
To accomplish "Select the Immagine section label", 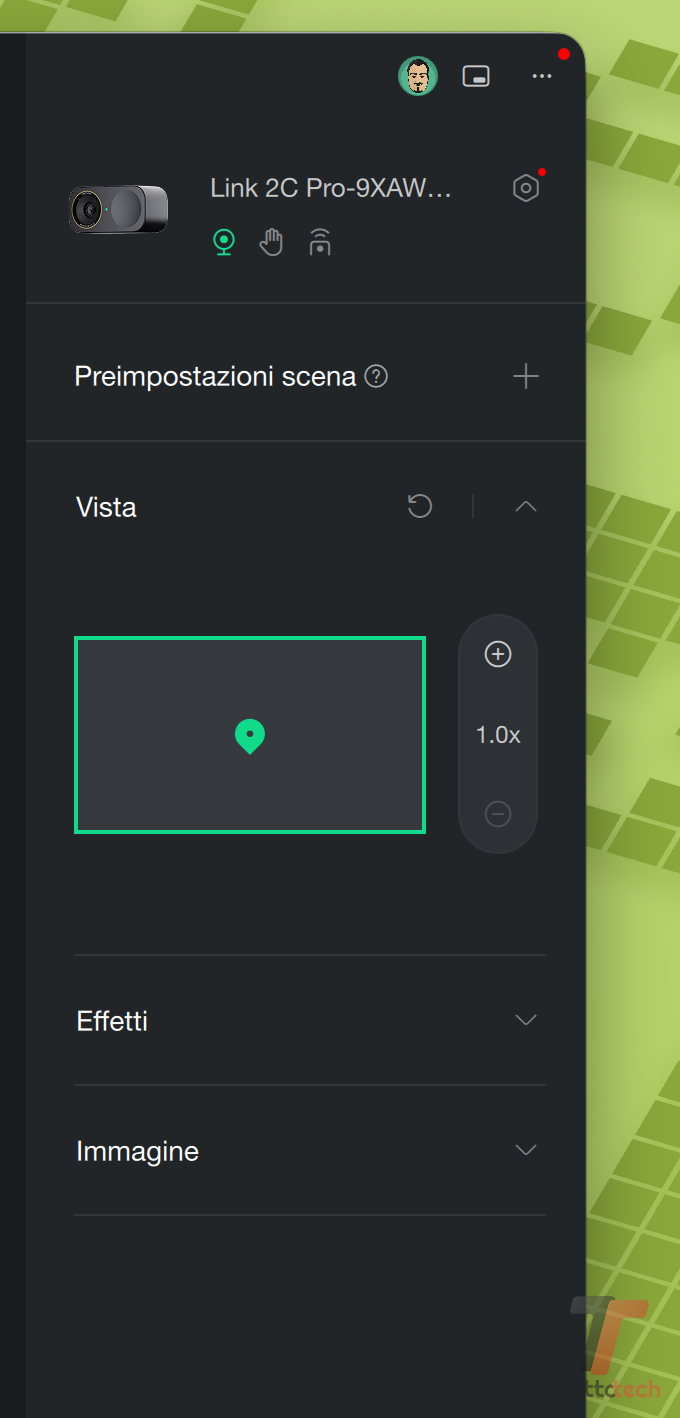I will (x=137, y=1151).
